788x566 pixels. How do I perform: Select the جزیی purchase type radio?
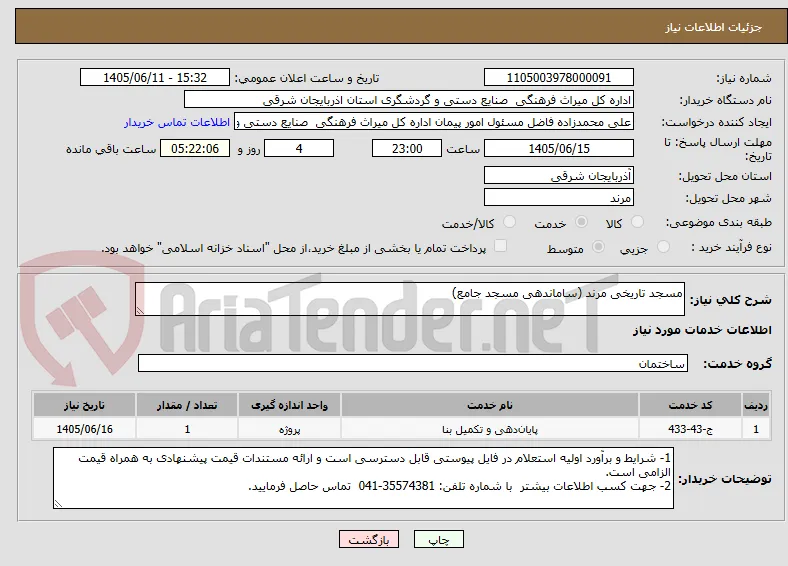click(x=663, y=246)
